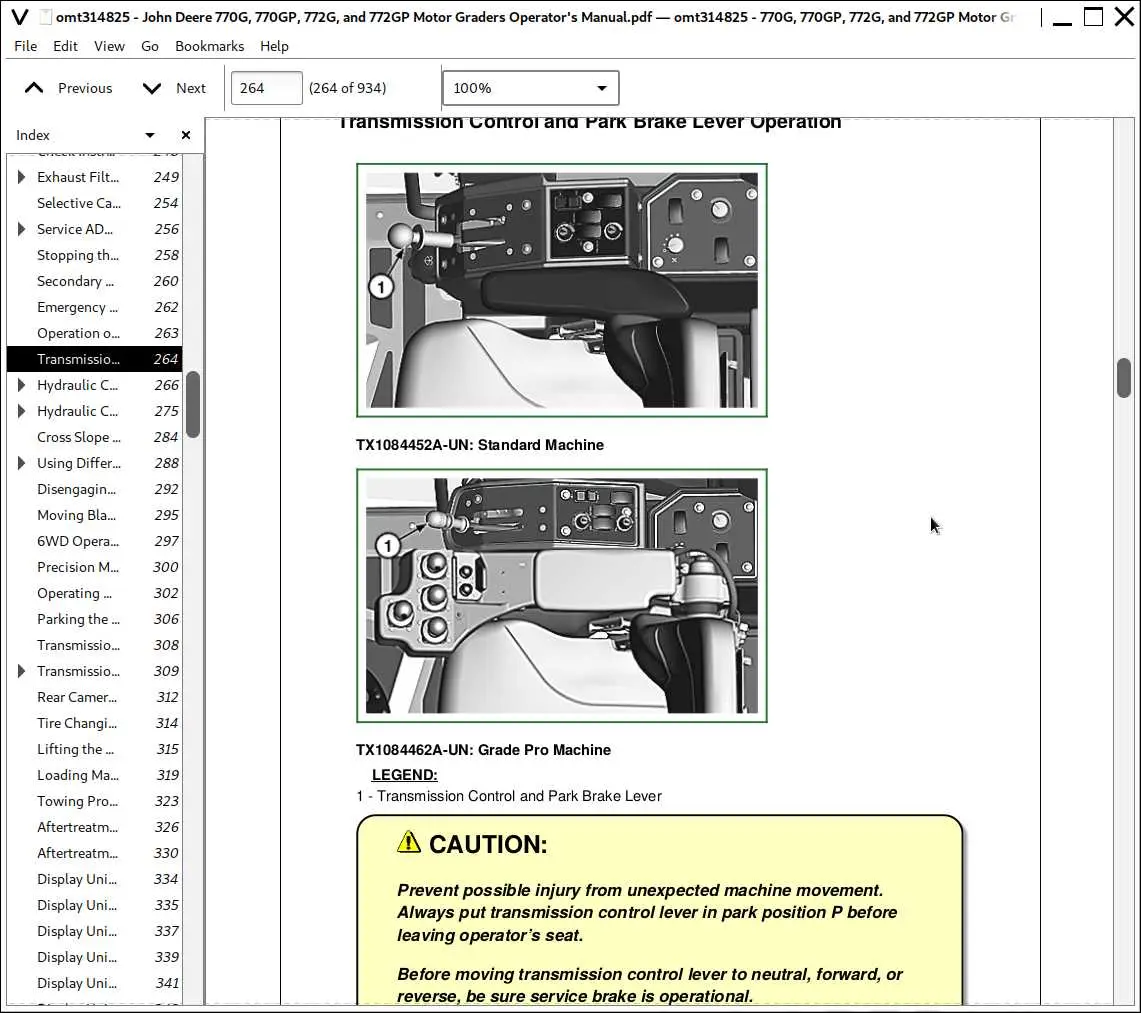Viewport: 1141px width, 1013px height.
Task: Click the Grade Pro Machine lever photo
Action: tap(562, 595)
